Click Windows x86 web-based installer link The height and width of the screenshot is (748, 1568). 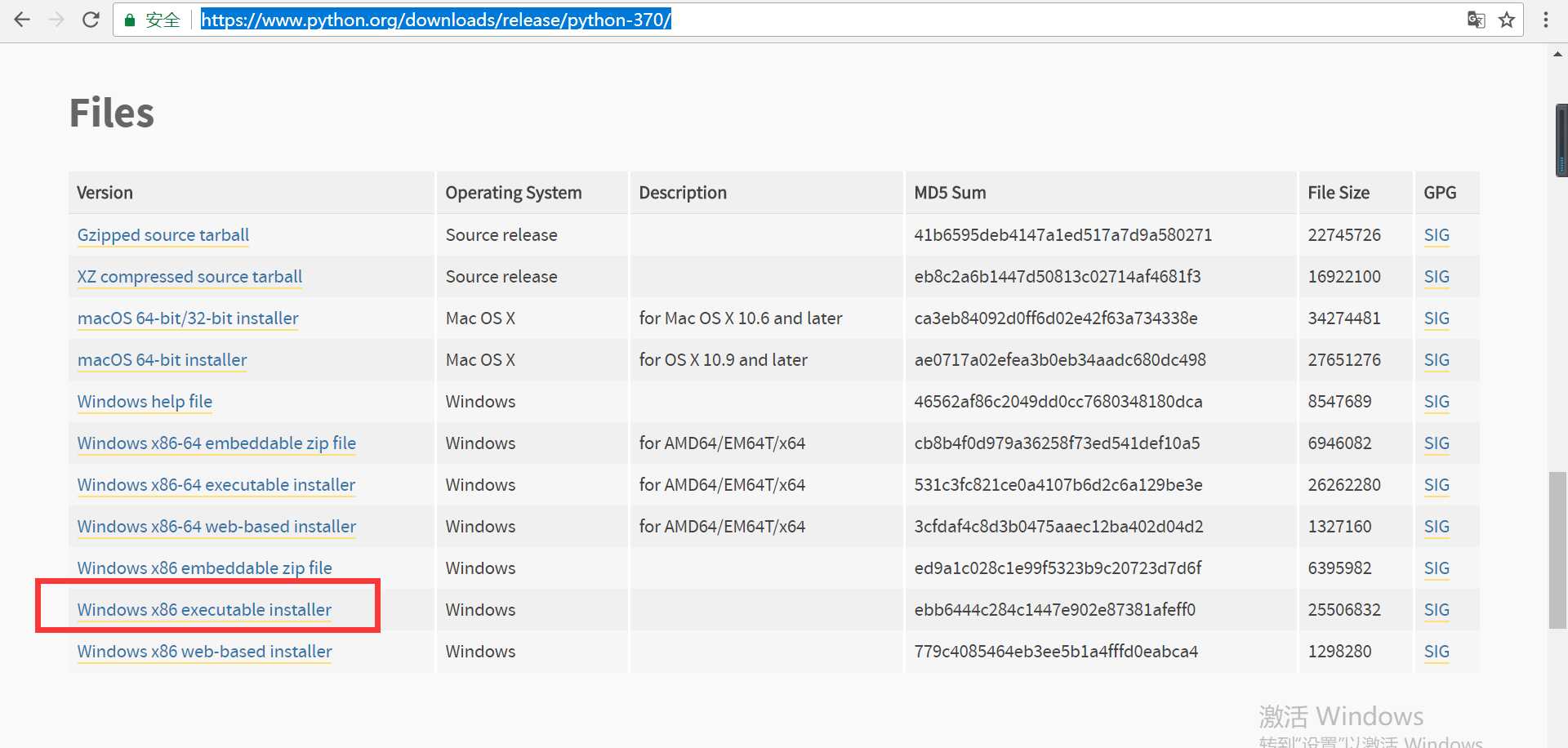pyautogui.click(x=204, y=652)
